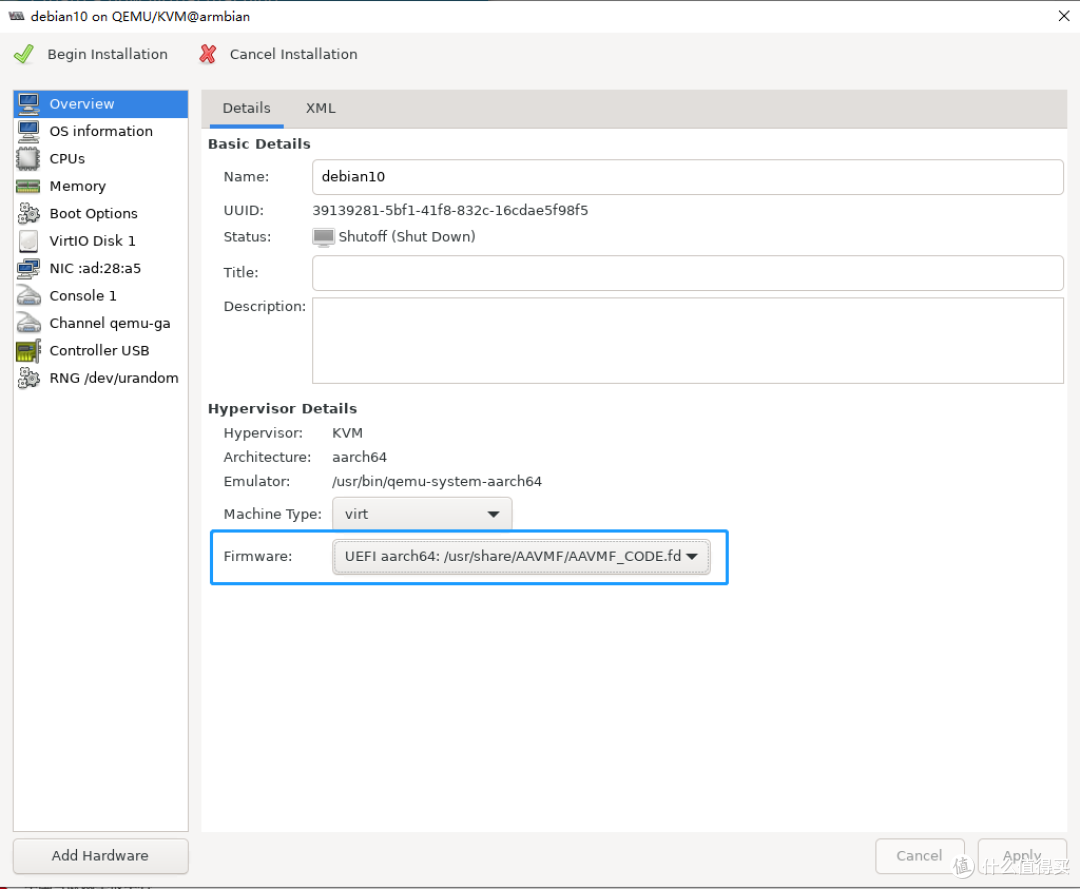
Task: Click the Basic Details heading
Action: pos(259,144)
